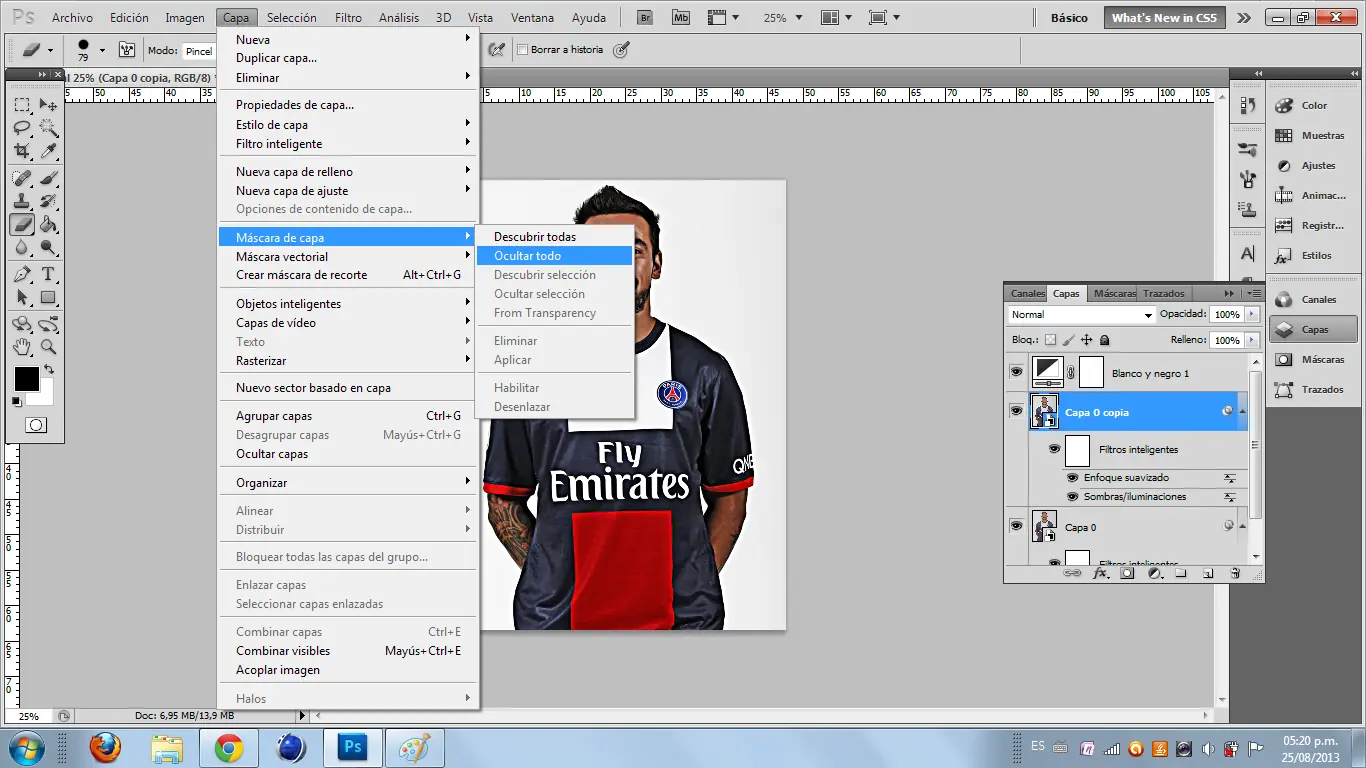The height and width of the screenshot is (768, 1366).
Task: Toggle lock all for the layer
Action: click(x=1105, y=340)
